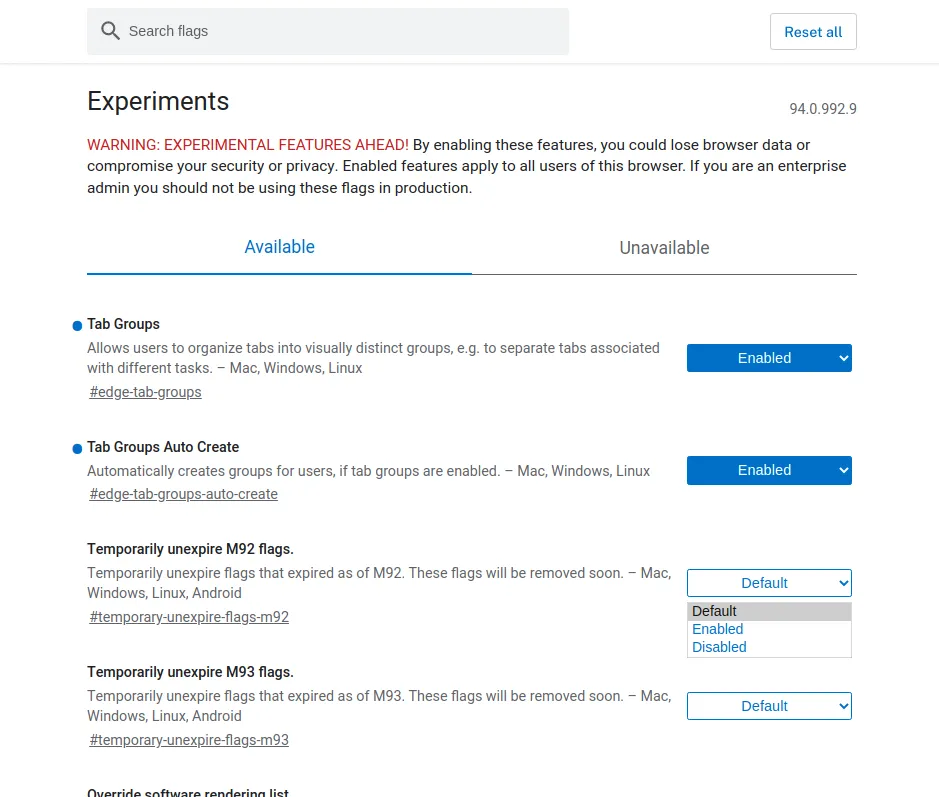Open the #temporary-unexpire-flags-m92 link
Viewport: 939px width, 797px height.
189,617
